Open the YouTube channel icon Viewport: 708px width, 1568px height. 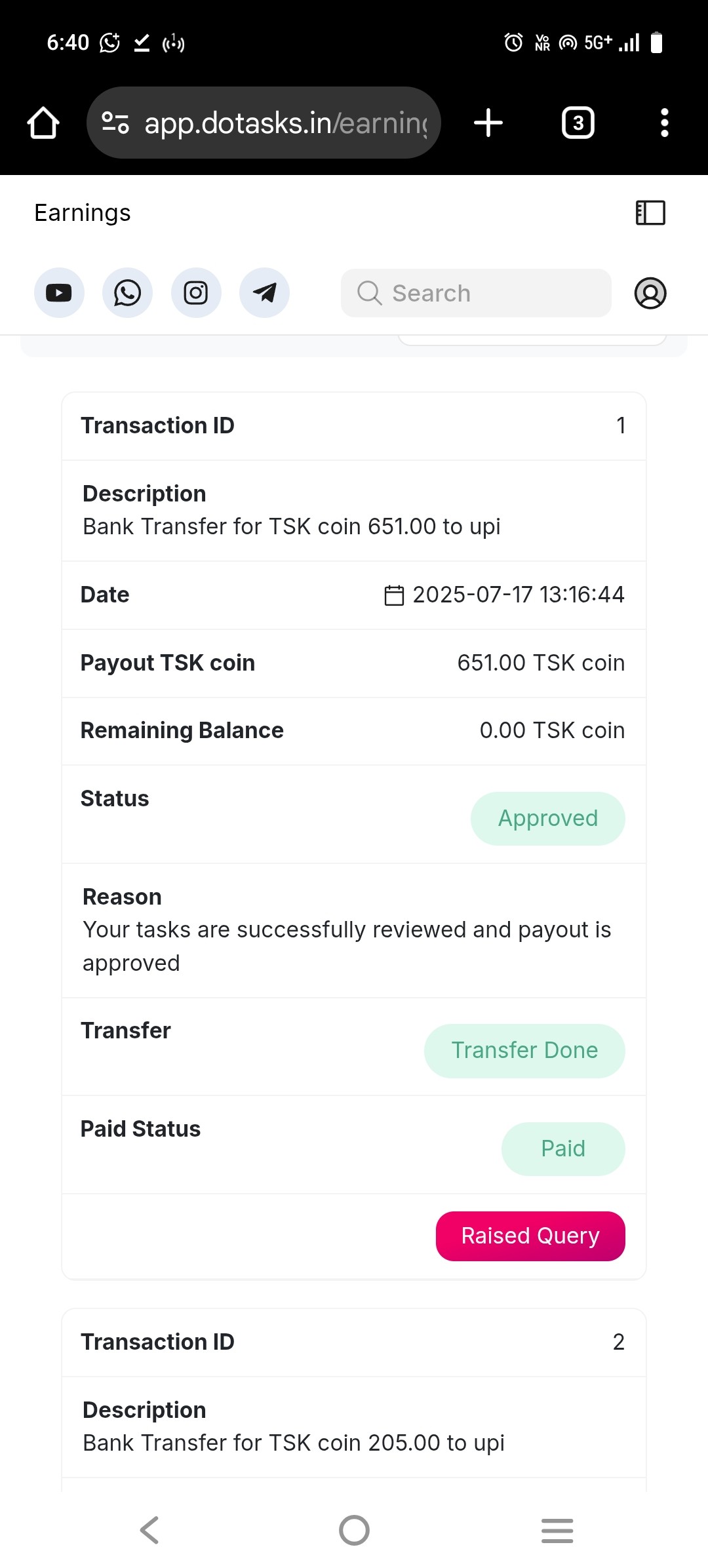coord(59,293)
